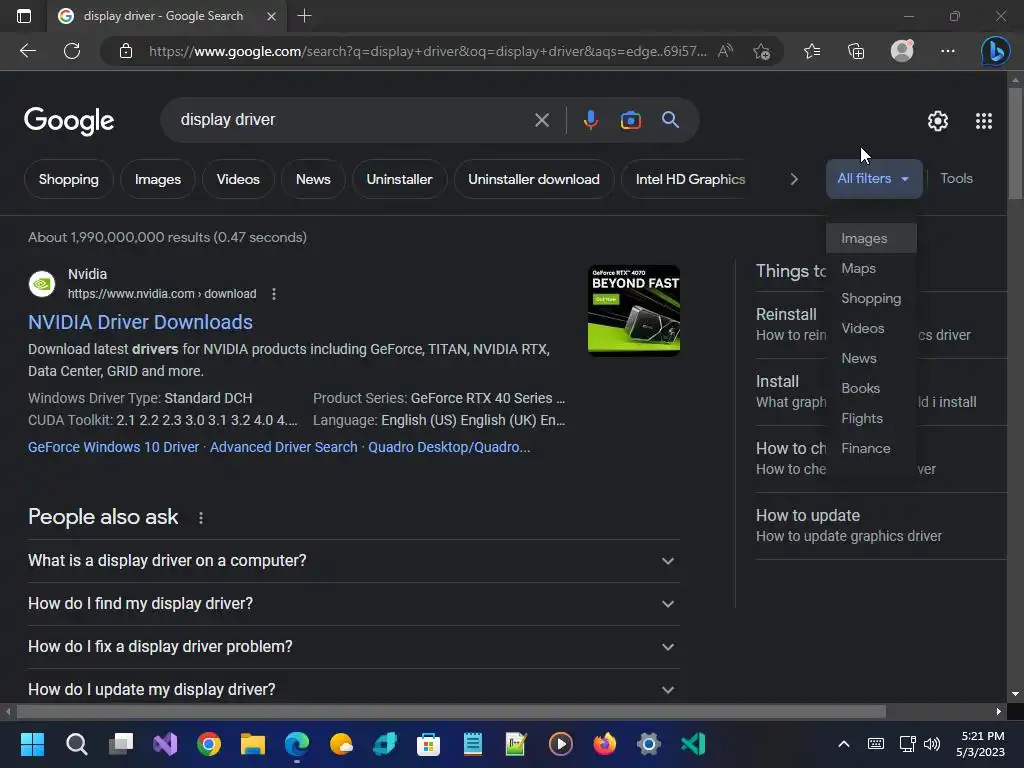The image size is (1024, 768).
Task: Open the Edge profile avatar
Action: [x=902, y=50]
